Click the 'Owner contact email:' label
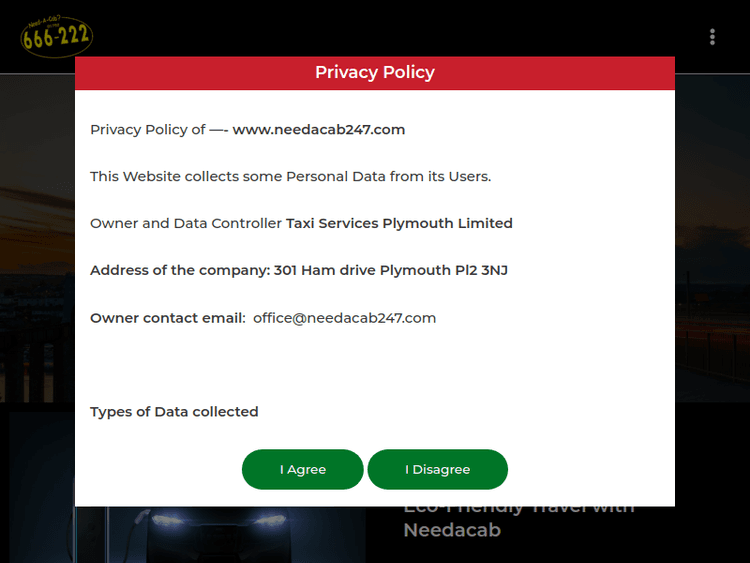Screen dimensions: 750x563 tap(167, 318)
